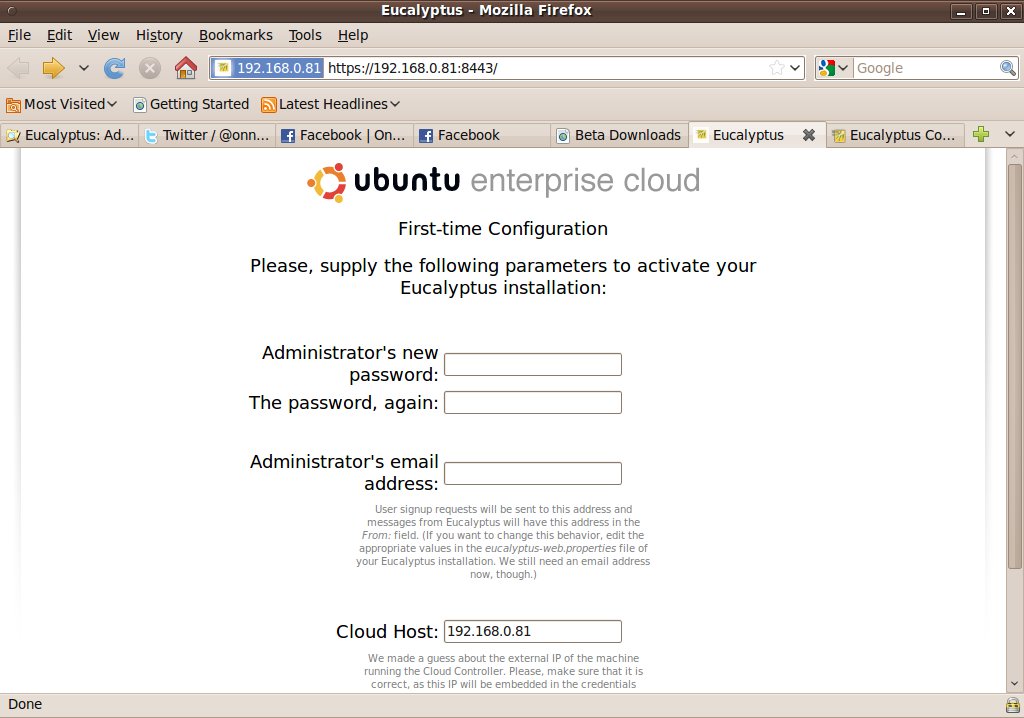
Task: Click the Stop loading icon
Action: [x=150, y=68]
